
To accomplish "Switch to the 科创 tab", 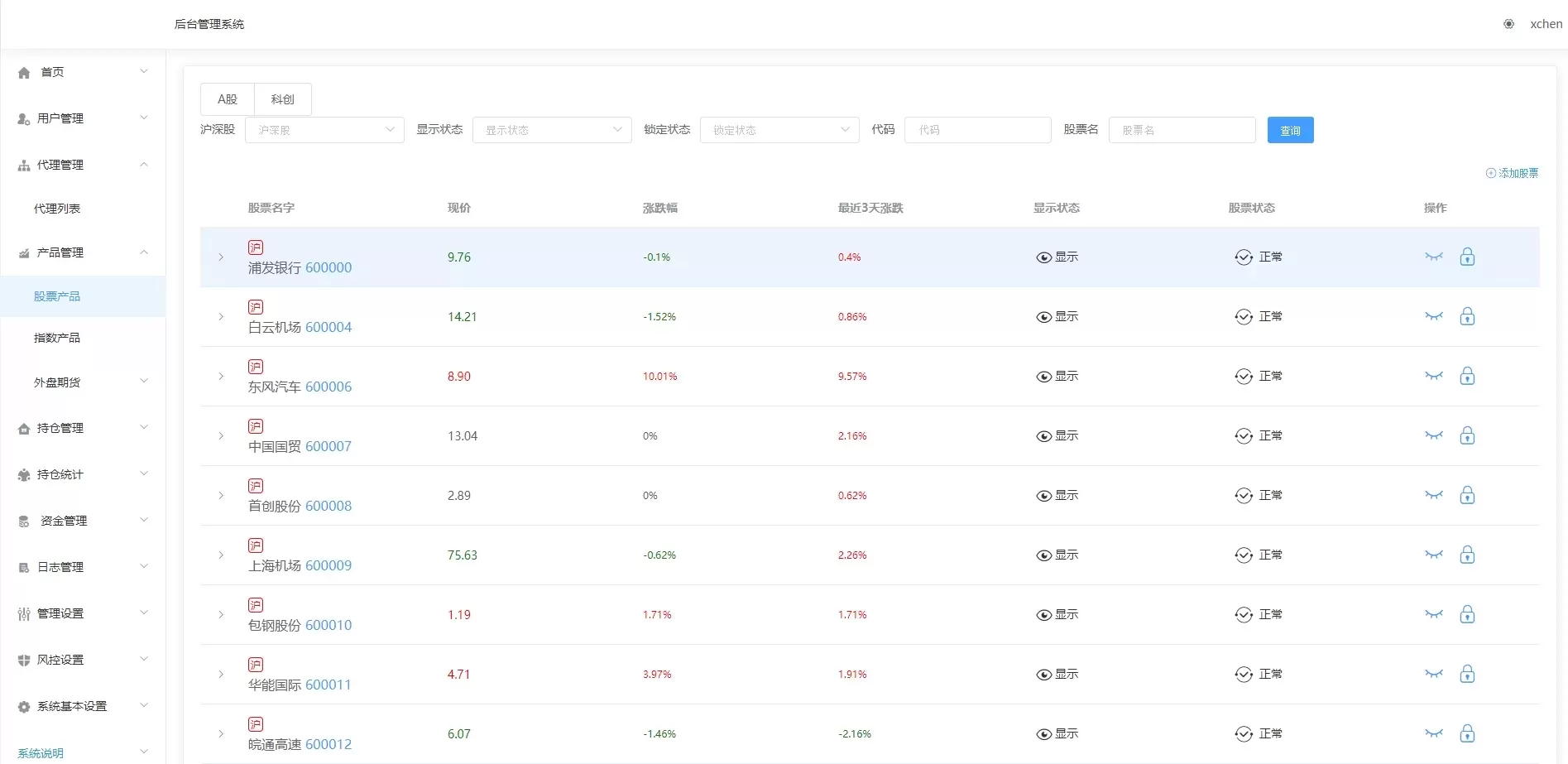I will 282,99.
